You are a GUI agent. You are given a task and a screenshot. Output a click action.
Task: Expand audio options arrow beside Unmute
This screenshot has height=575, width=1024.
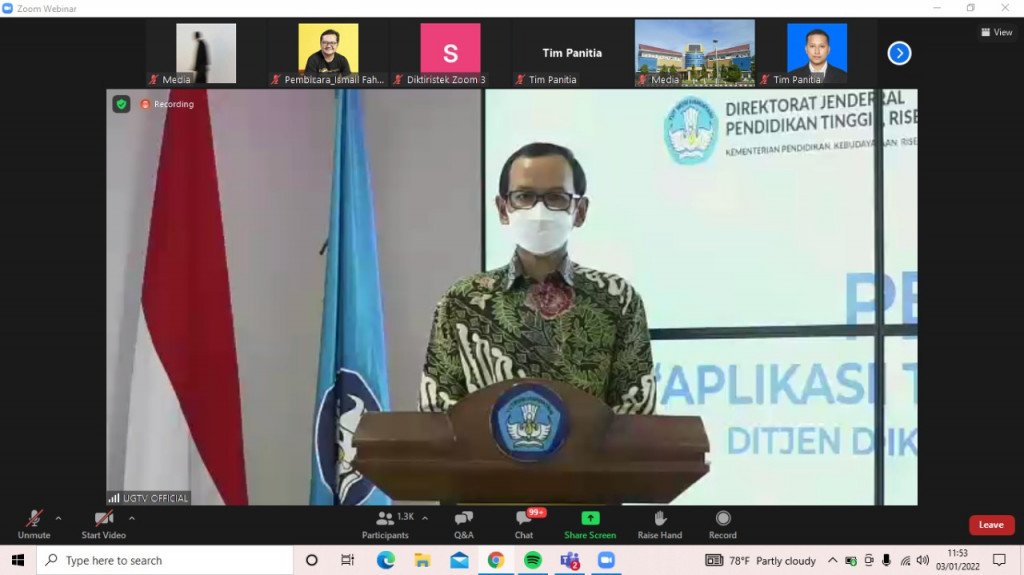coord(59,518)
